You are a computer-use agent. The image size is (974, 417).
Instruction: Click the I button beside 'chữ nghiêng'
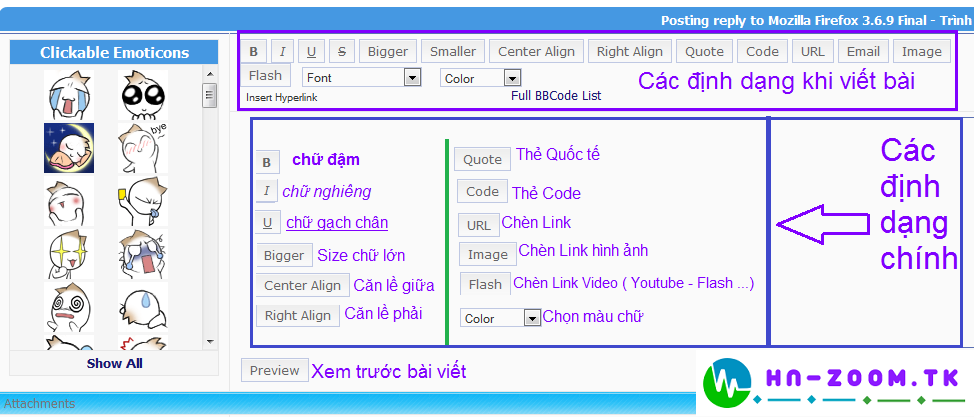point(266,191)
